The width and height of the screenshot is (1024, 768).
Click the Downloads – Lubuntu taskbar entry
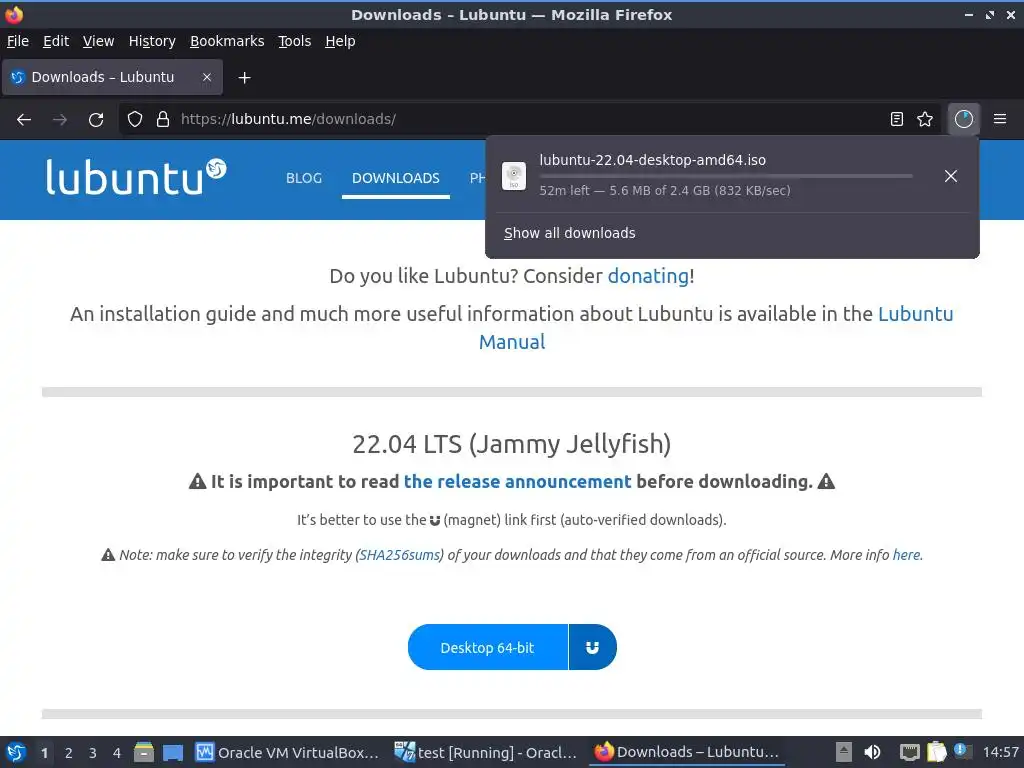point(686,752)
